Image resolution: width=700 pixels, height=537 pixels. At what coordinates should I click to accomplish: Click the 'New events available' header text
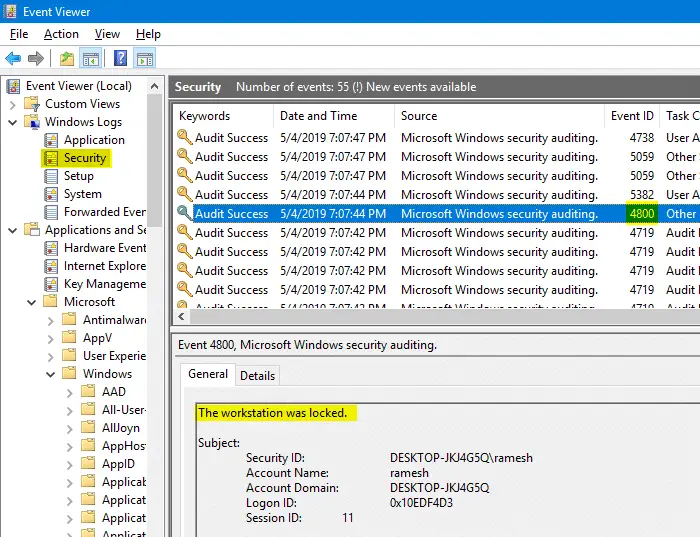point(421,87)
